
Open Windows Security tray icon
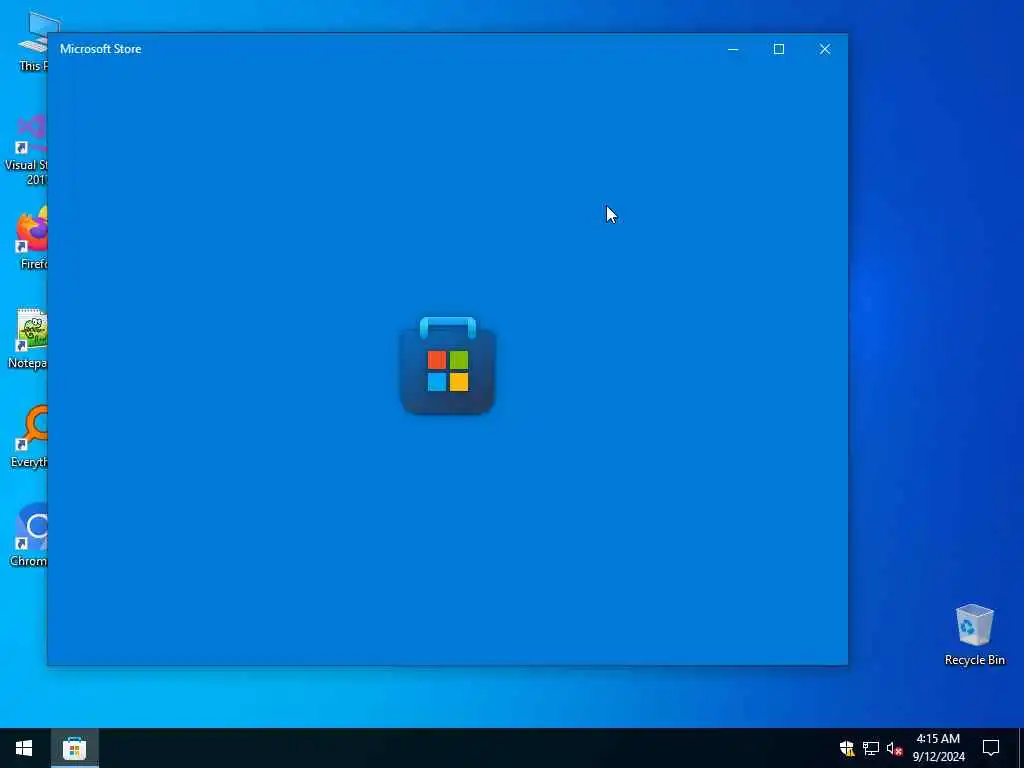coord(847,748)
